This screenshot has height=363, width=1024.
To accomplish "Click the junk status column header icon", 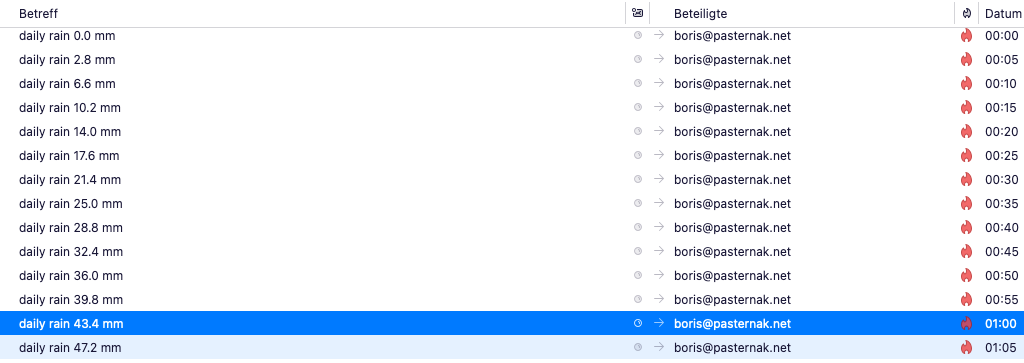I will pyautogui.click(x=966, y=13).
